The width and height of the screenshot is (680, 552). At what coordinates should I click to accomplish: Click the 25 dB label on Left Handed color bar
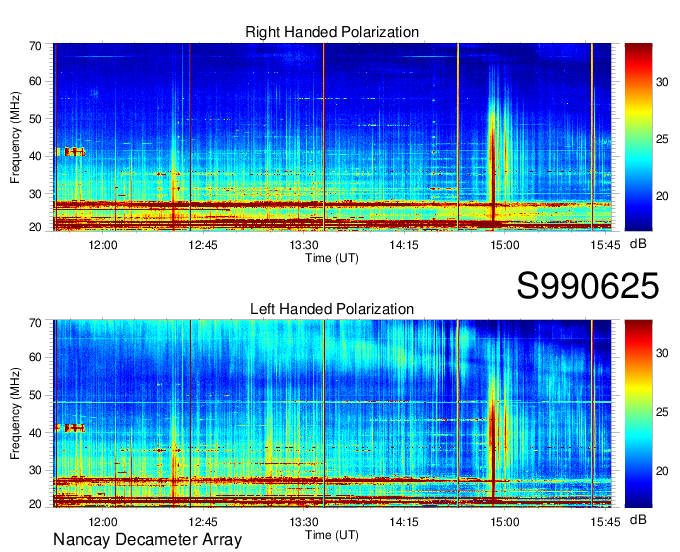click(x=662, y=412)
